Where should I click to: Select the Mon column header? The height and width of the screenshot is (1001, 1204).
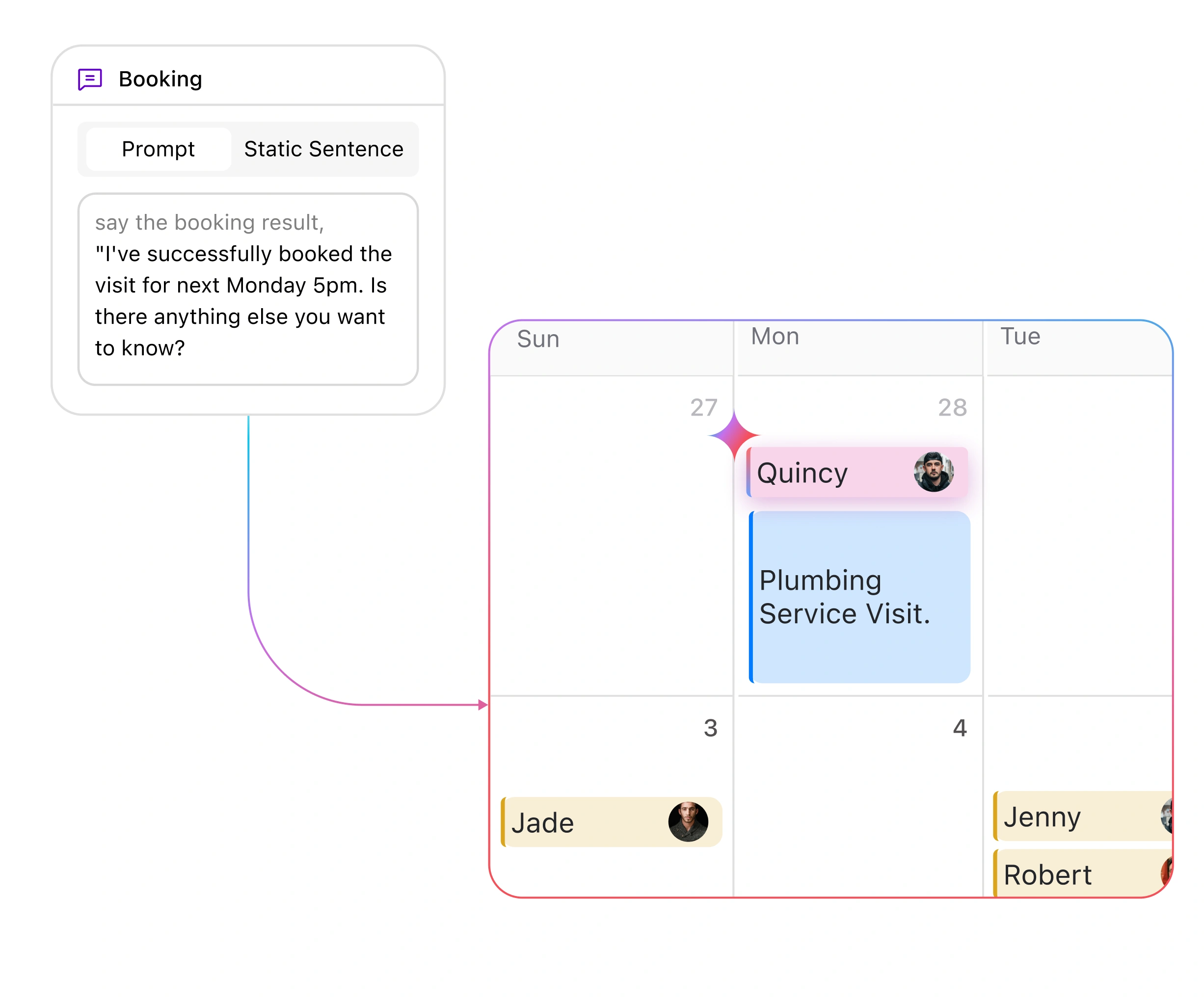(x=775, y=337)
